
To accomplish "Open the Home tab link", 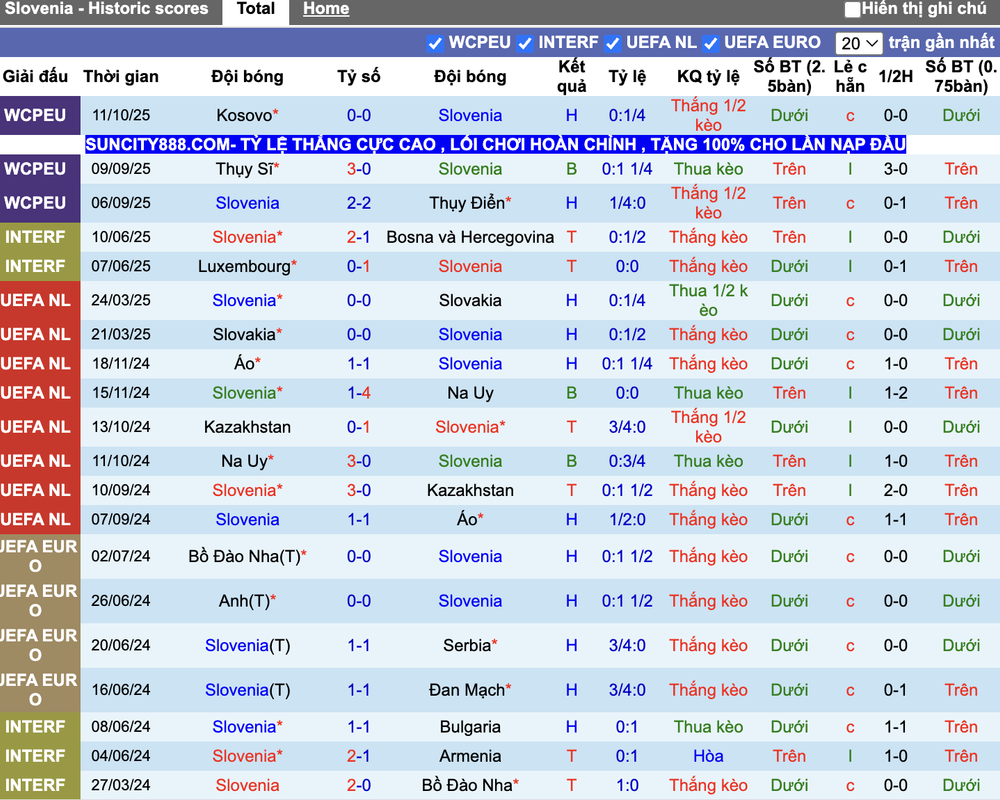I will pyautogui.click(x=326, y=9).
